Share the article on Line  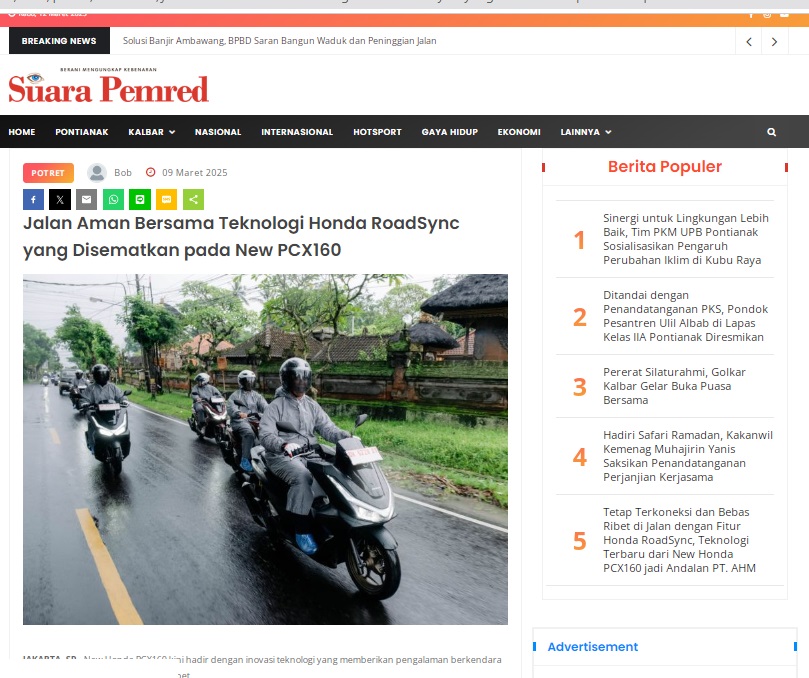tap(140, 200)
